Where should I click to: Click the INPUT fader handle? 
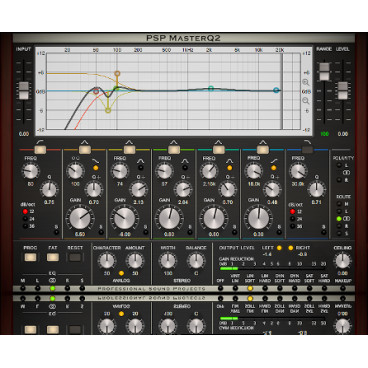click(x=24, y=91)
